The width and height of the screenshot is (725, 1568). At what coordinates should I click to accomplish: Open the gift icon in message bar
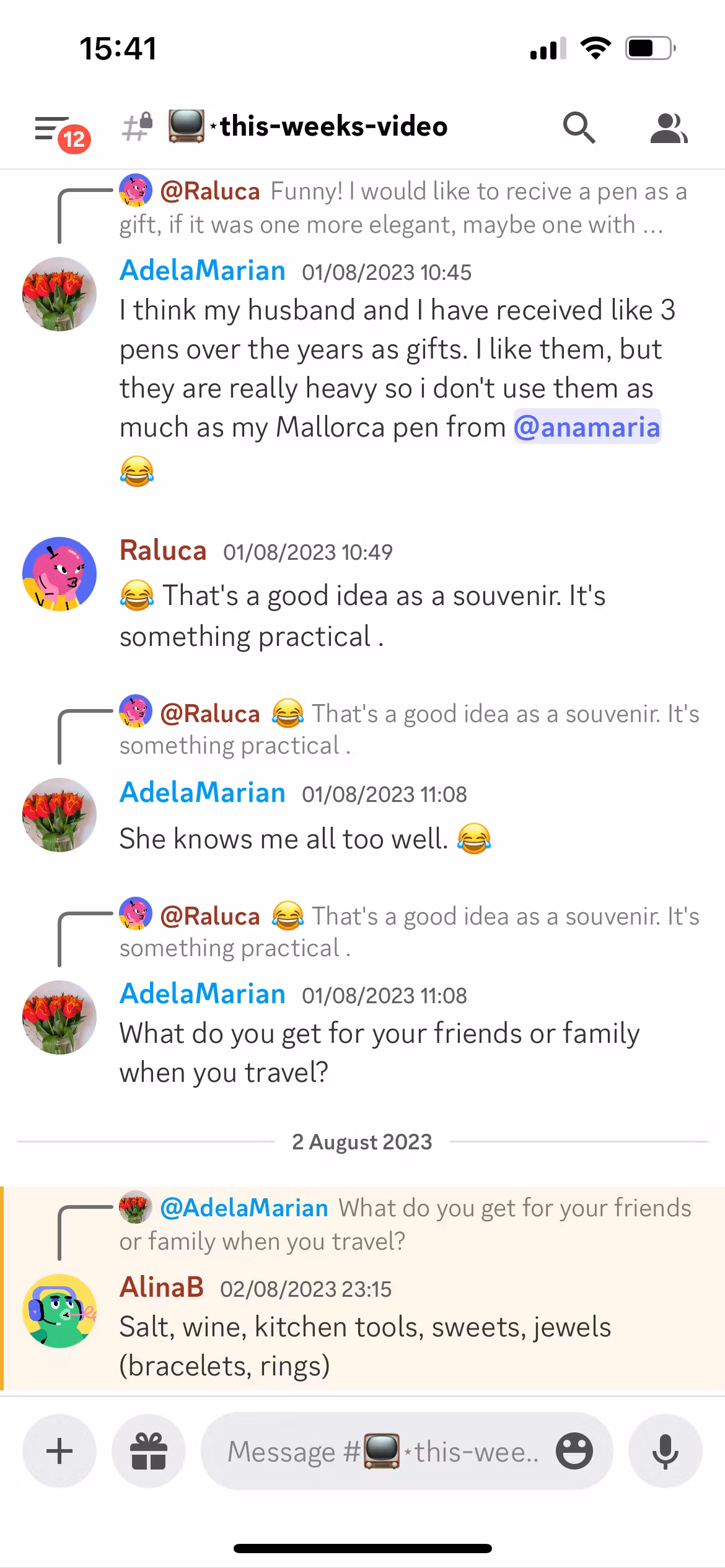tap(149, 1451)
